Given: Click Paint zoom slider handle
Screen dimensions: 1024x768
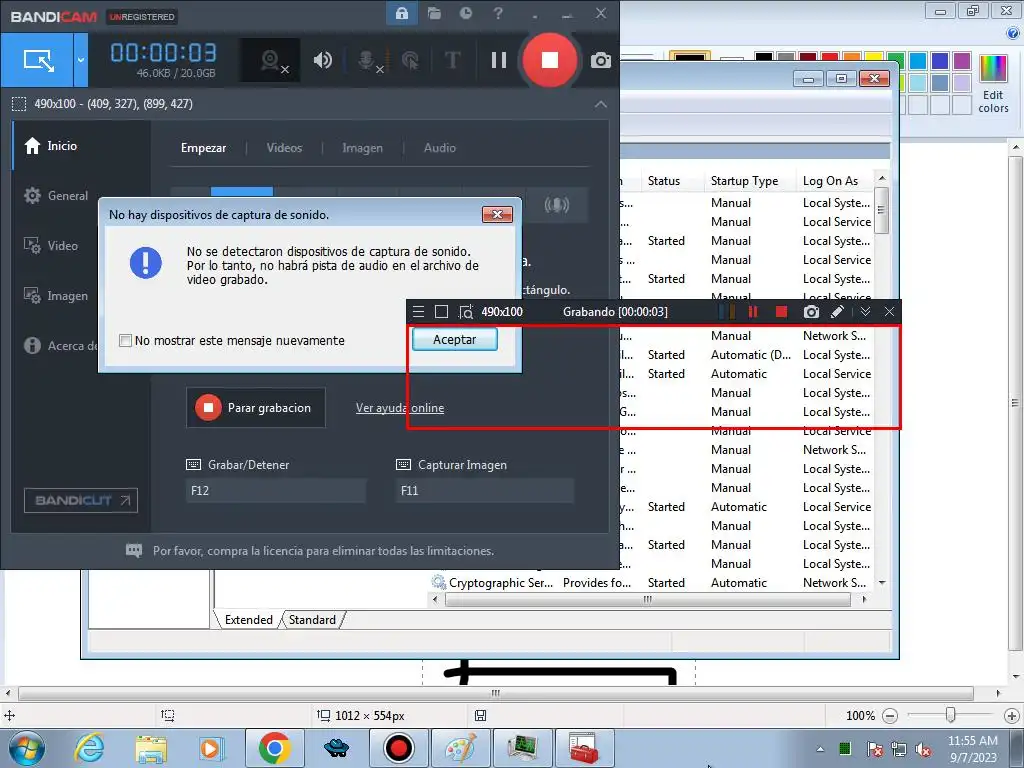Looking at the screenshot, I should coord(951,716).
